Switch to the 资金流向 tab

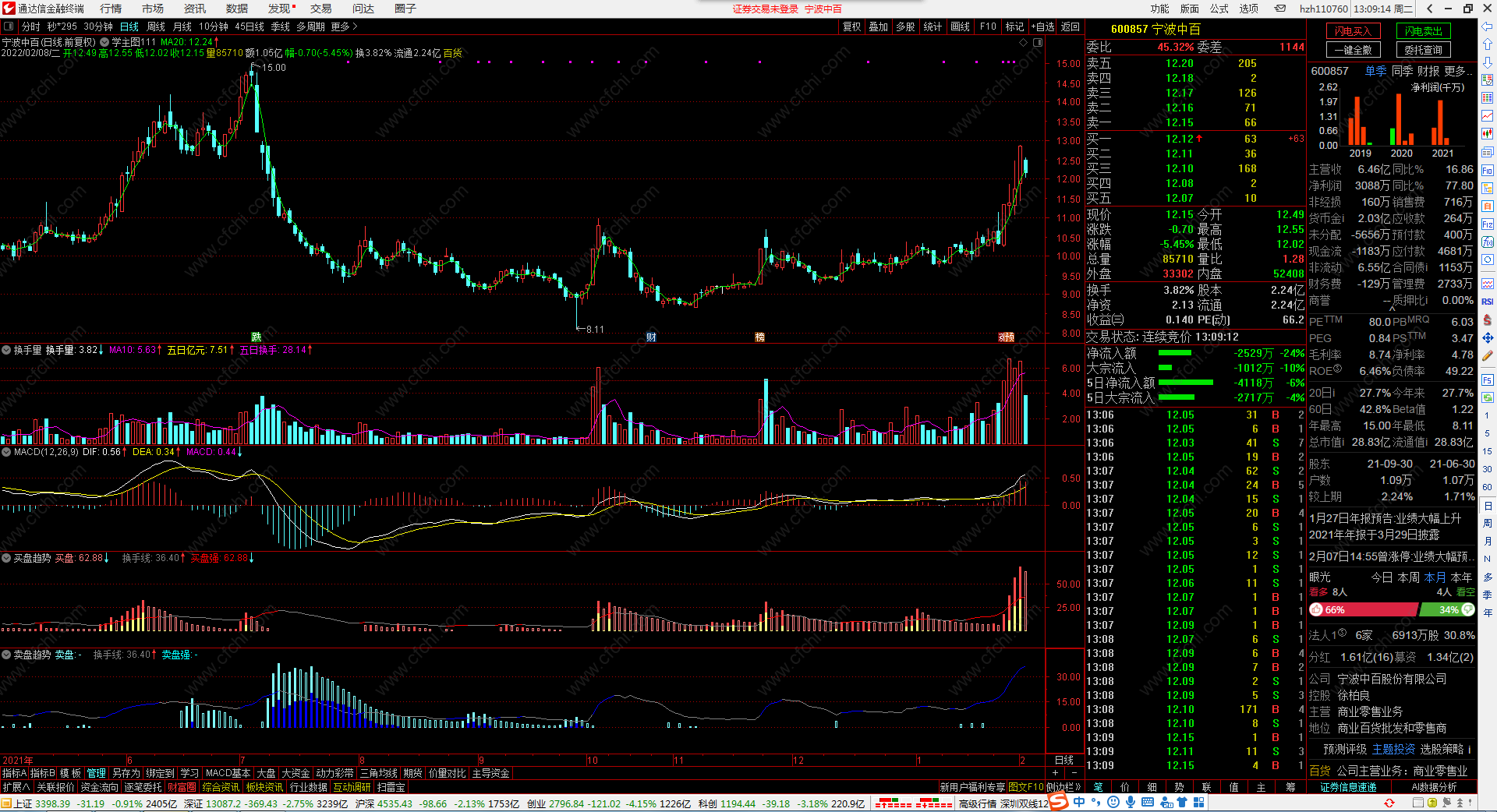(x=99, y=787)
